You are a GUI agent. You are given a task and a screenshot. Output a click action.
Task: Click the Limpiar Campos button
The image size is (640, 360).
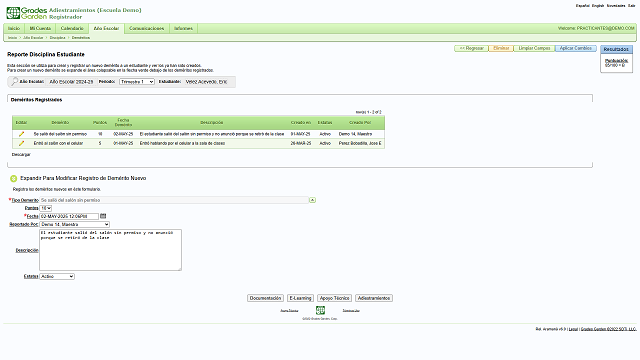534,48
